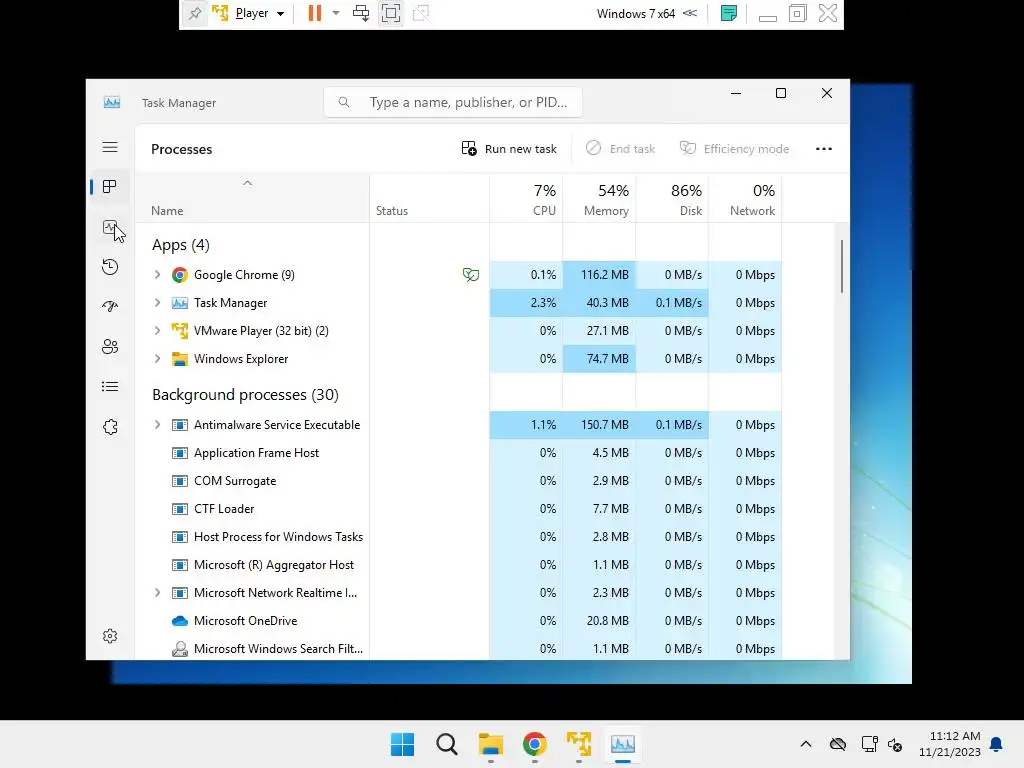1024x768 pixels.
Task: Open Task Manager settings gear
Action: pyautogui.click(x=110, y=636)
